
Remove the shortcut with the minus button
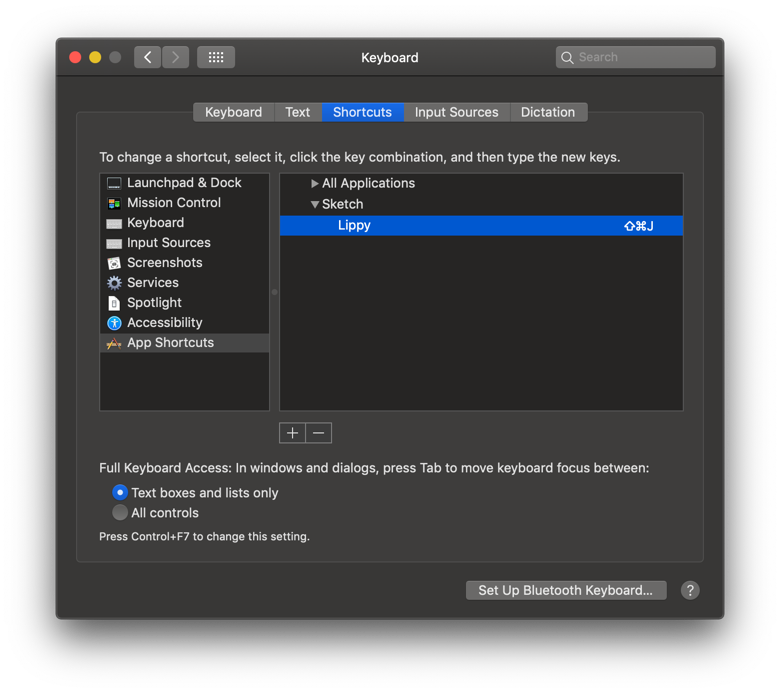318,433
